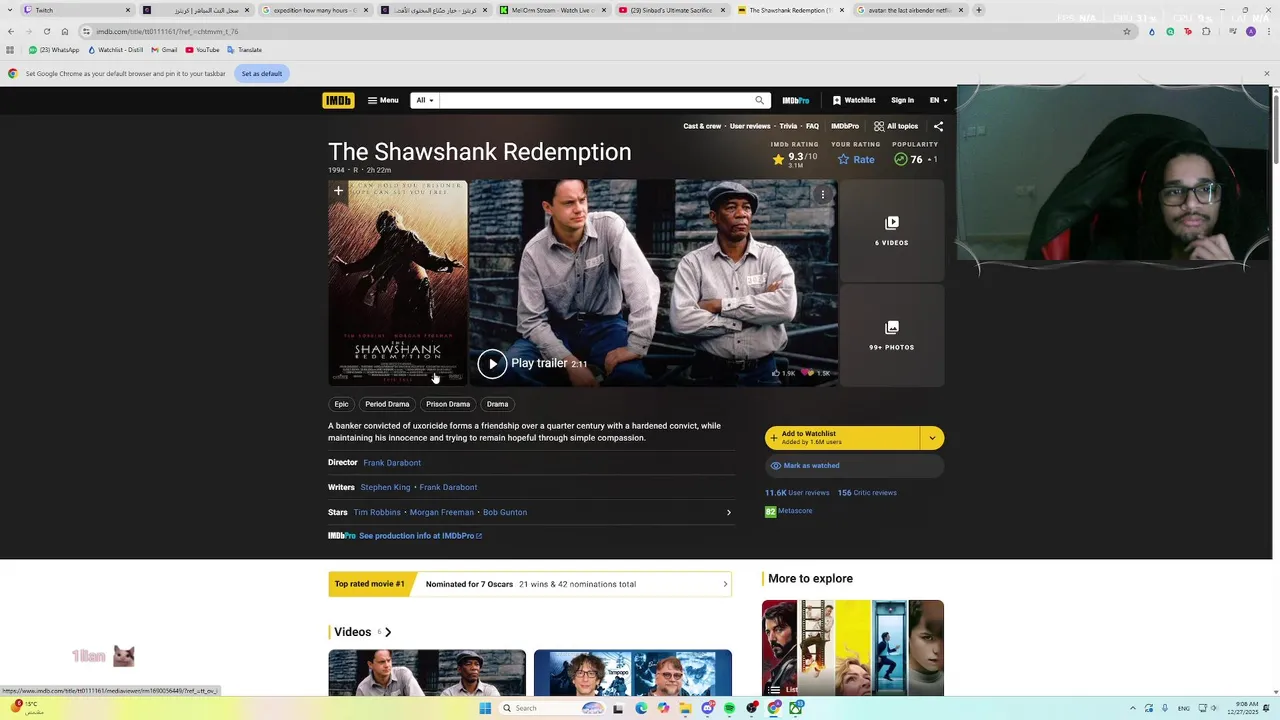The width and height of the screenshot is (1280, 720).
Task: See production info at IMDbPro
Action: pyautogui.click(x=419, y=536)
